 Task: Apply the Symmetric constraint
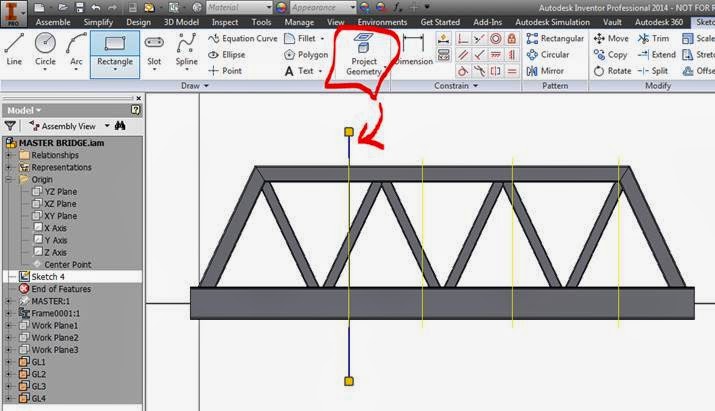(496, 71)
